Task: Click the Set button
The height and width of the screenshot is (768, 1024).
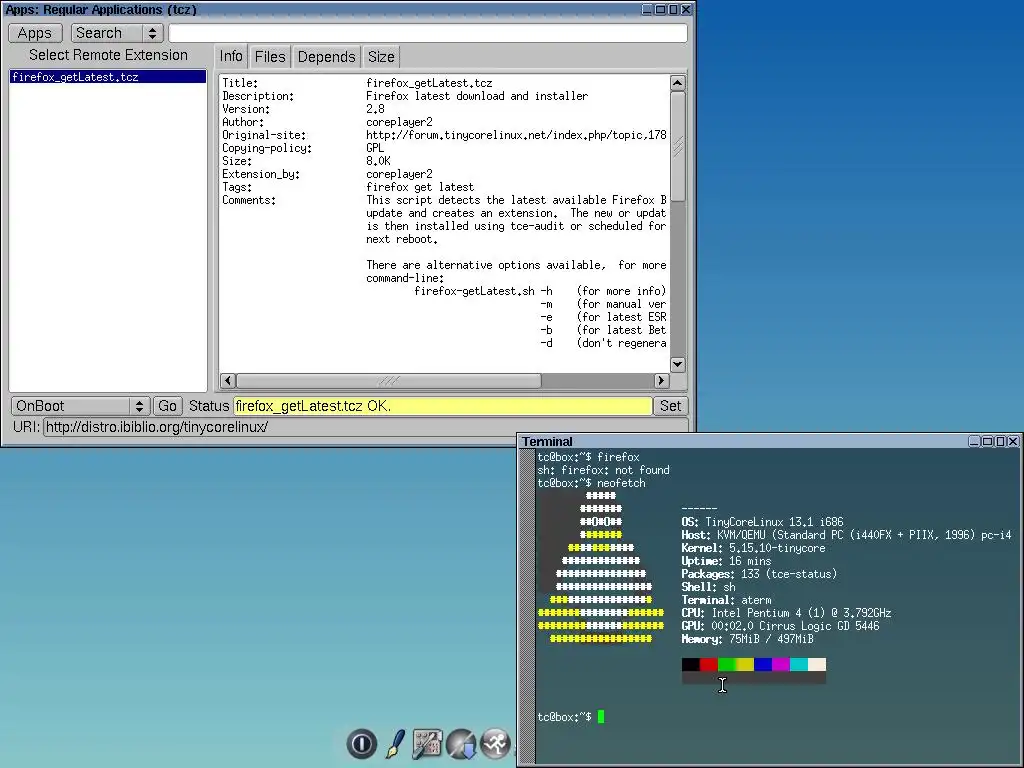Action: point(670,406)
